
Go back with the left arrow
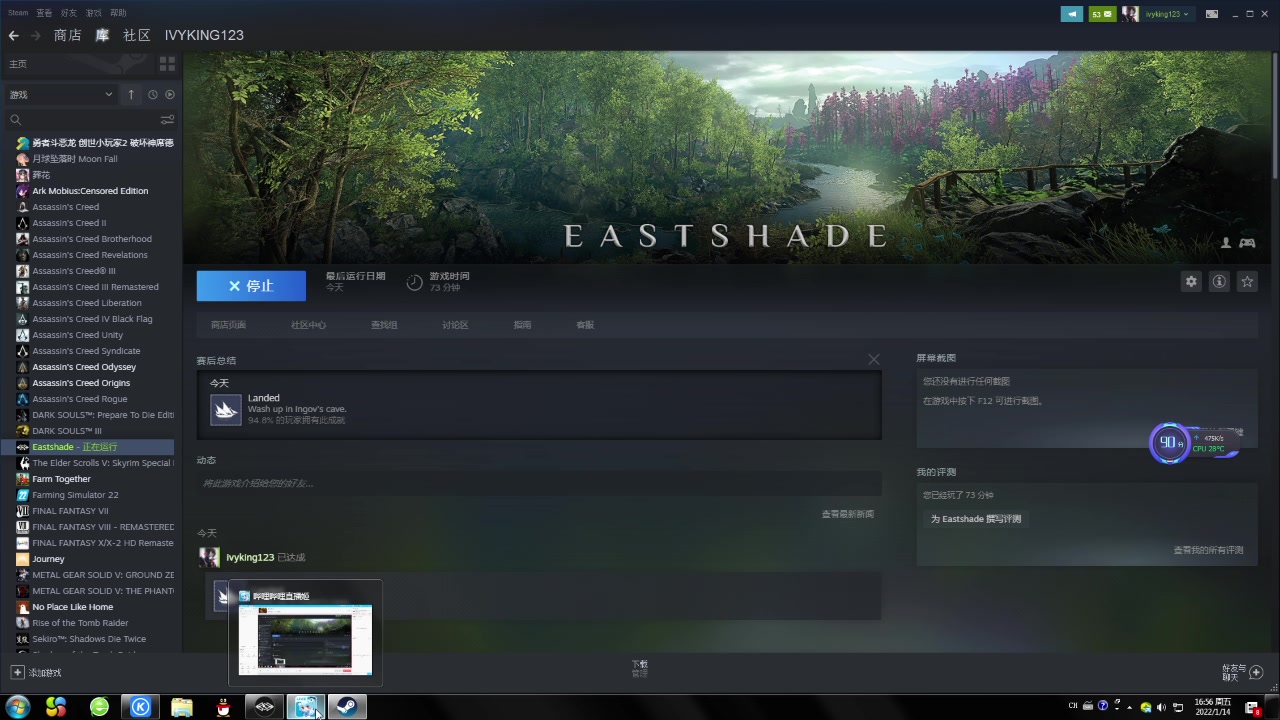pyautogui.click(x=13, y=35)
